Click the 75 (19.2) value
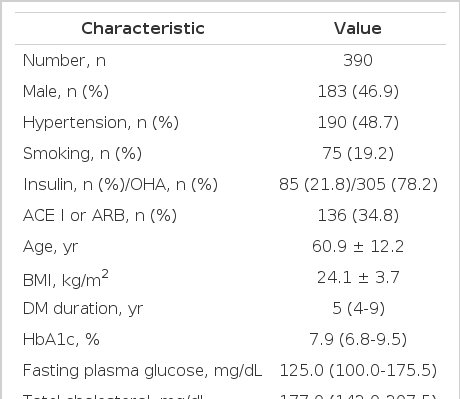This screenshot has height=399, width=460. [x=358, y=154]
